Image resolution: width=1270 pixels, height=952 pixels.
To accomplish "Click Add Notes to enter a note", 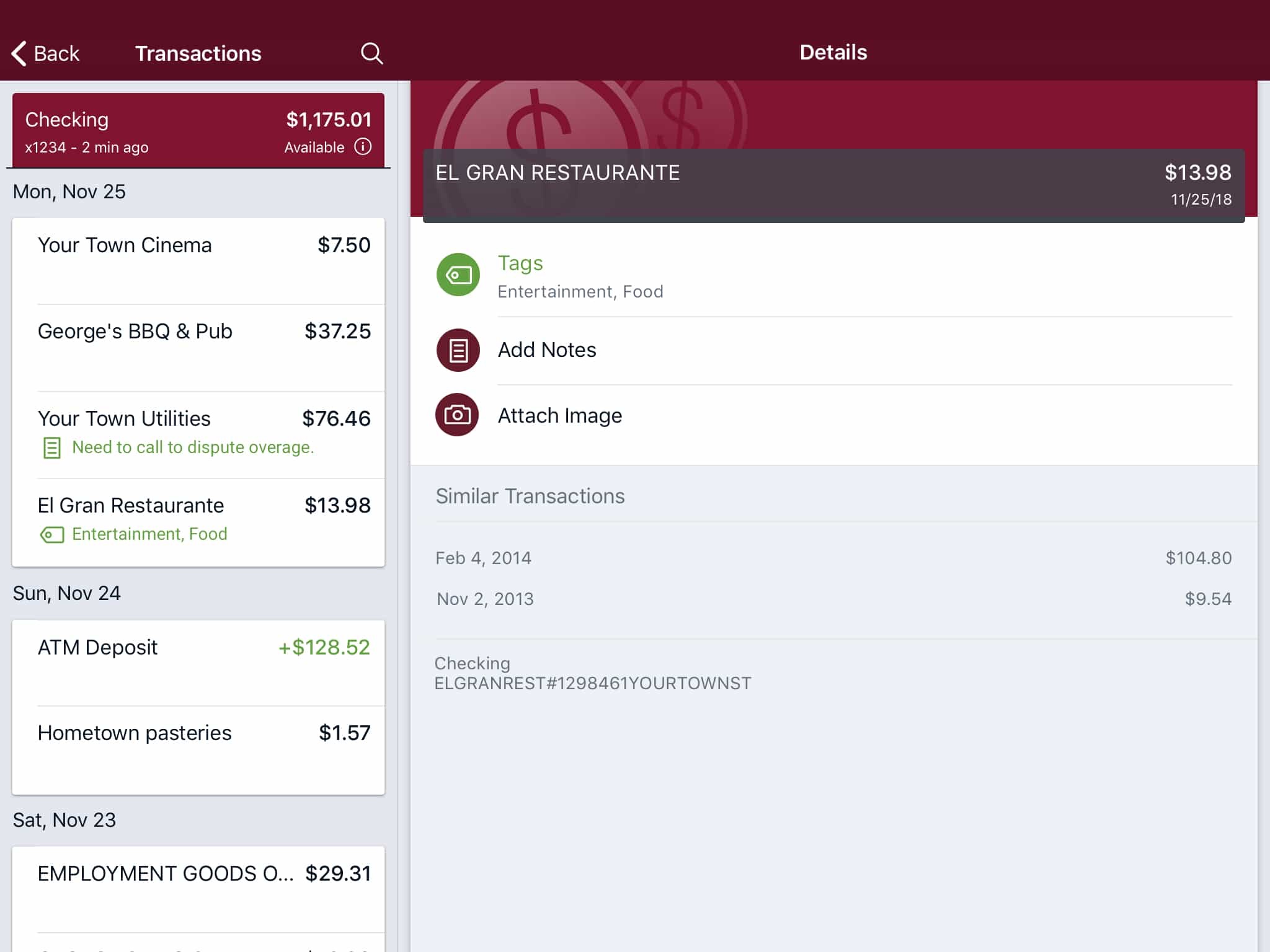I will [547, 349].
